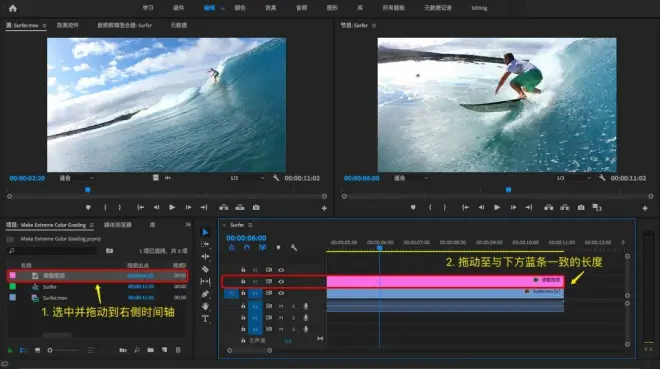This screenshot has width=660, height=369.
Task: Open timeline settings wrench icon
Action: [293, 247]
